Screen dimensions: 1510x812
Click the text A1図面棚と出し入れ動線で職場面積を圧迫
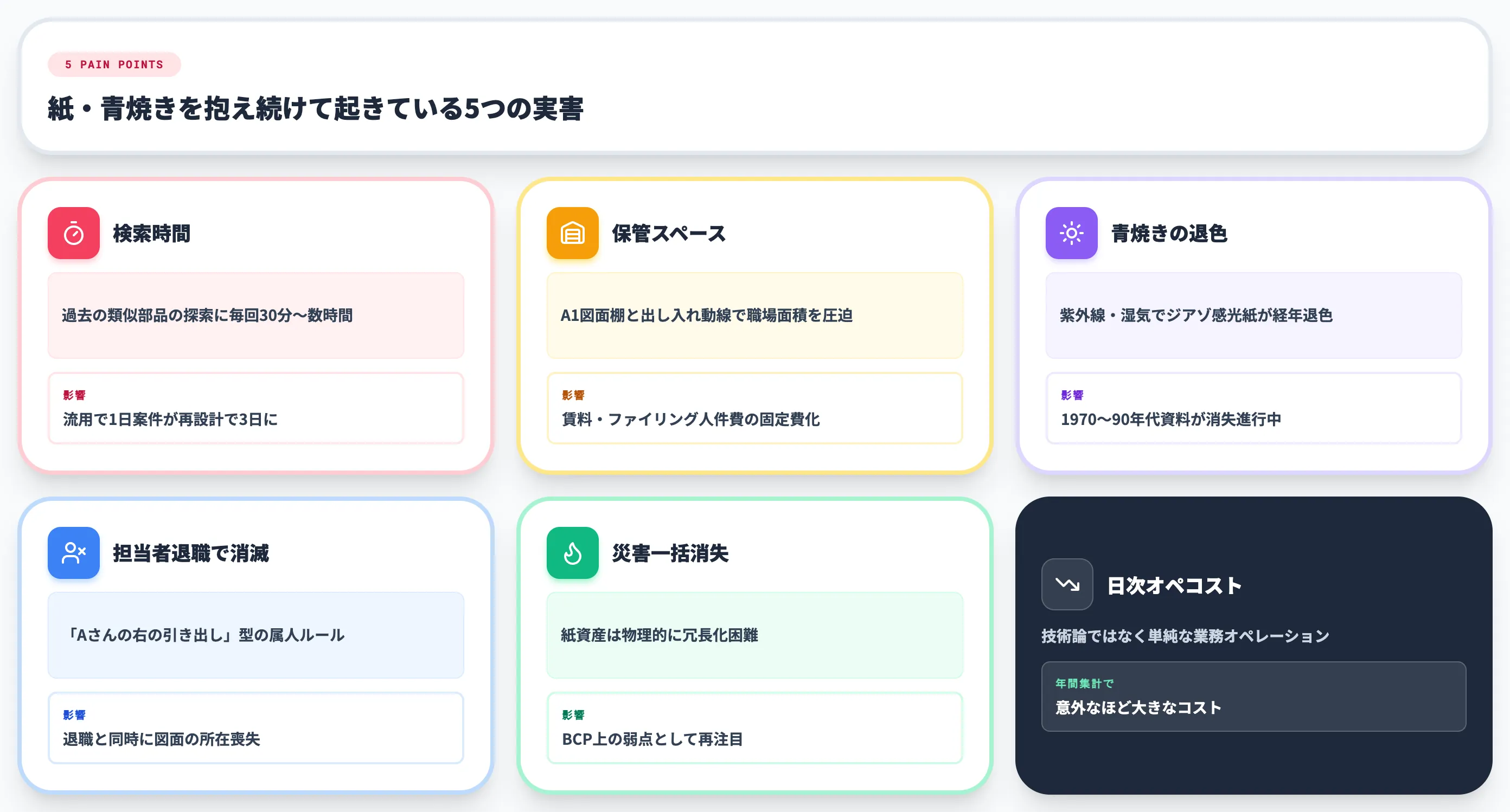[706, 315]
